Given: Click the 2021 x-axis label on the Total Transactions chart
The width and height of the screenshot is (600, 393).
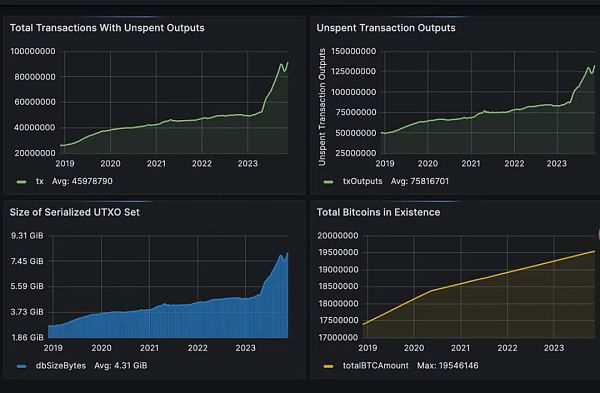Looking at the screenshot, I should coord(156,164).
